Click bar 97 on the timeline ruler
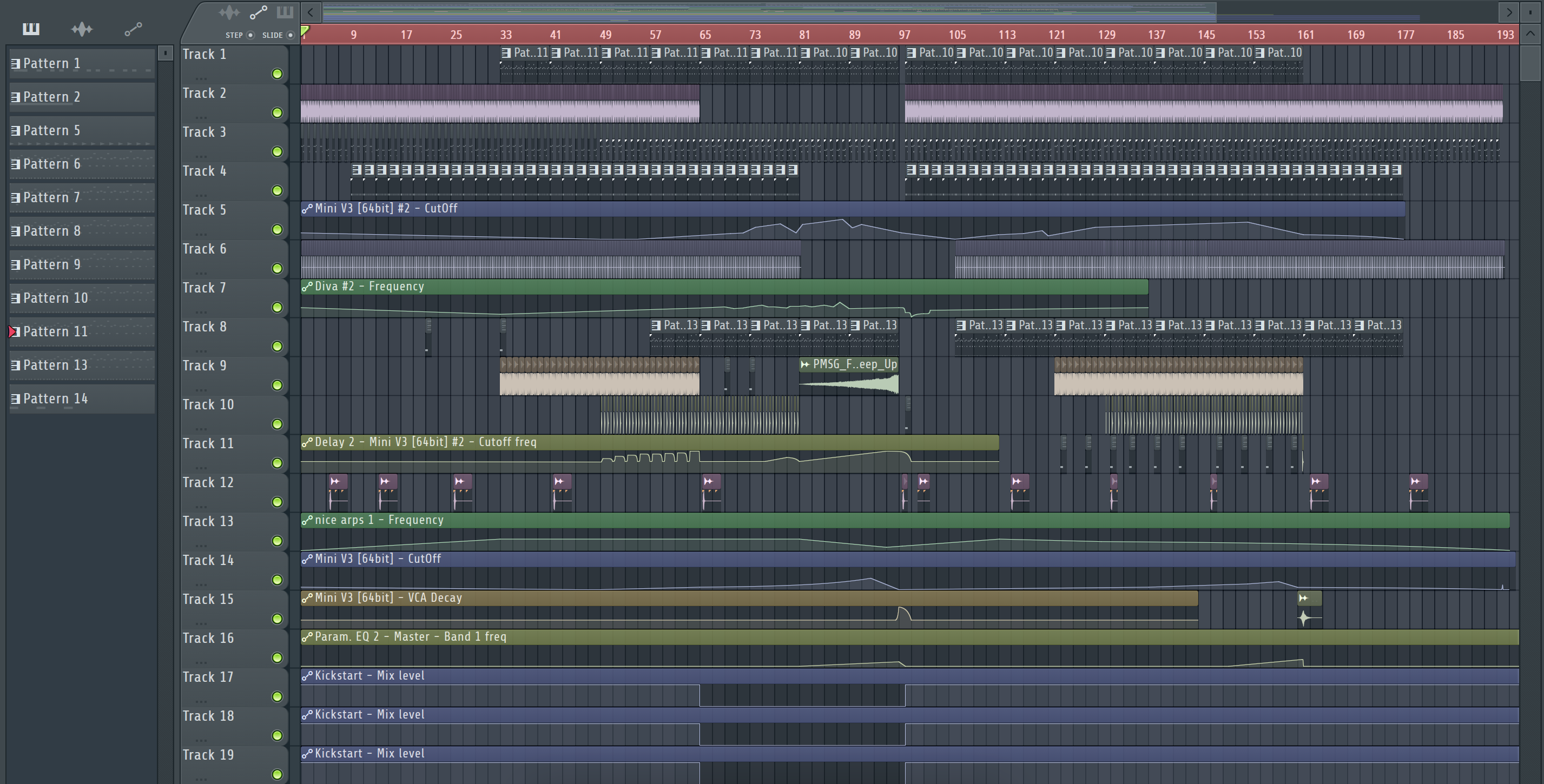Image resolution: width=1544 pixels, height=784 pixels. click(904, 35)
